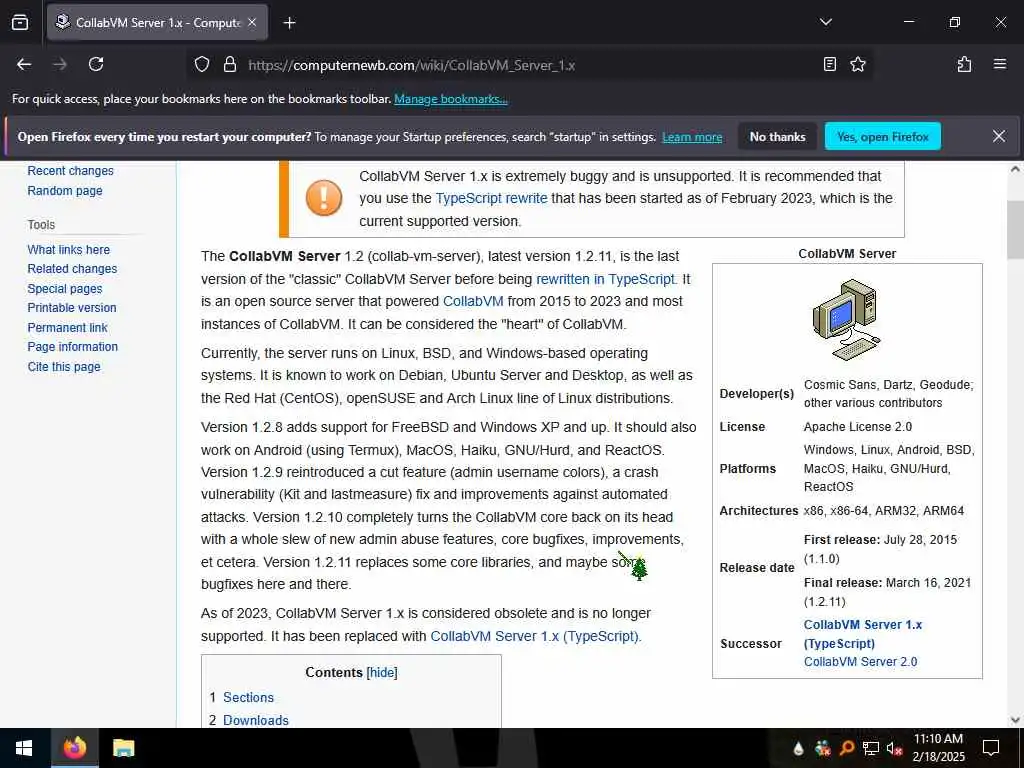Open File Explorer from taskbar
The height and width of the screenshot is (768, 1024).
click(x=123, y=748)
